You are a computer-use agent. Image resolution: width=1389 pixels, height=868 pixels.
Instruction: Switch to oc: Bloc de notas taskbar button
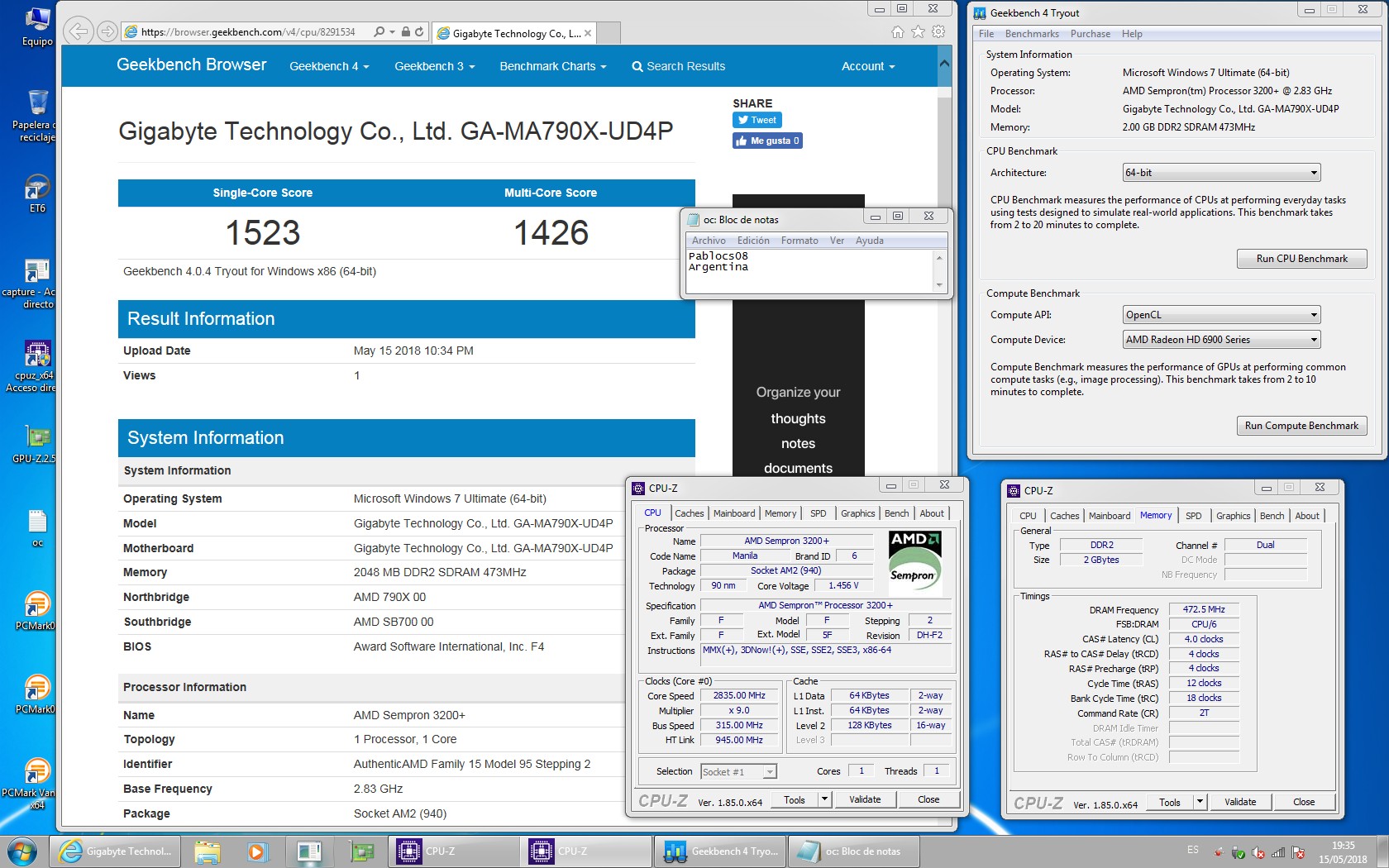click(x=853, y=851)
